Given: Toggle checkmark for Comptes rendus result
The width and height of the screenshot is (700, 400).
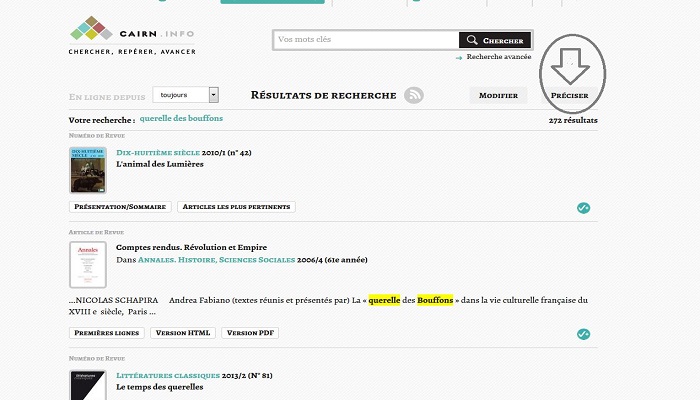Looking at the screenshot, I should [583, 334].
